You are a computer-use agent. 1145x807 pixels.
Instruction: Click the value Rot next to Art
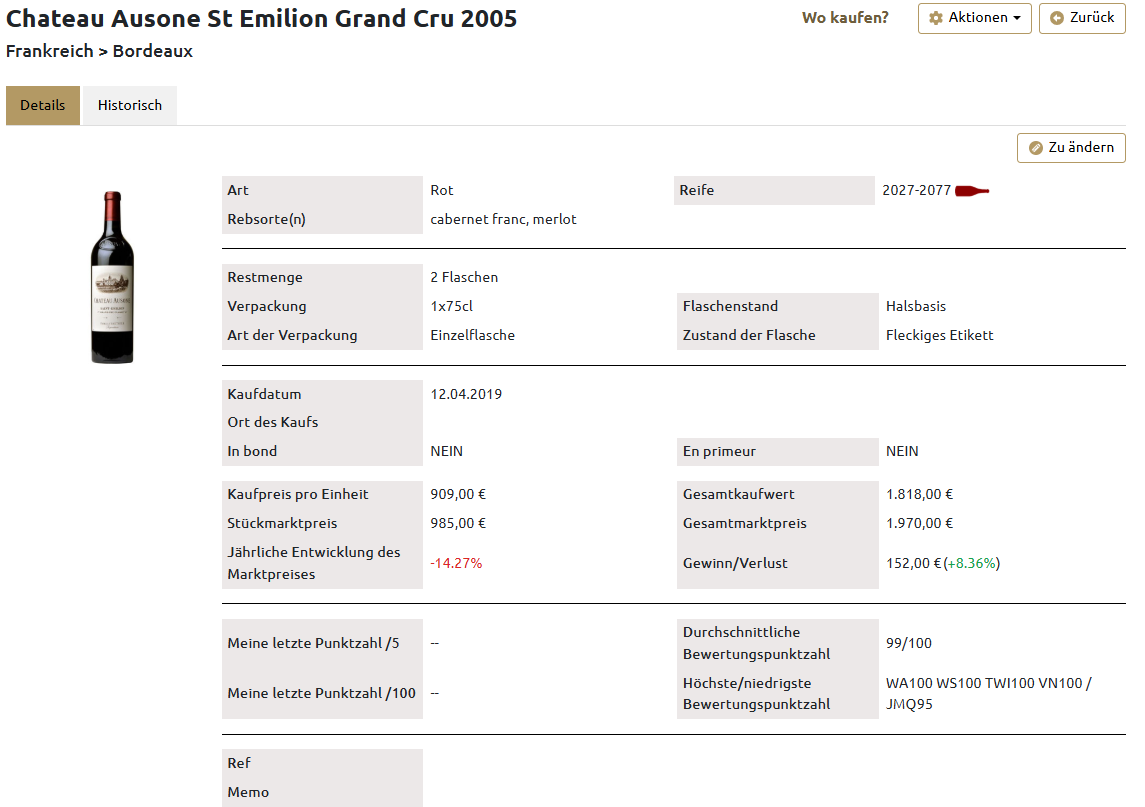pos(442,191)
